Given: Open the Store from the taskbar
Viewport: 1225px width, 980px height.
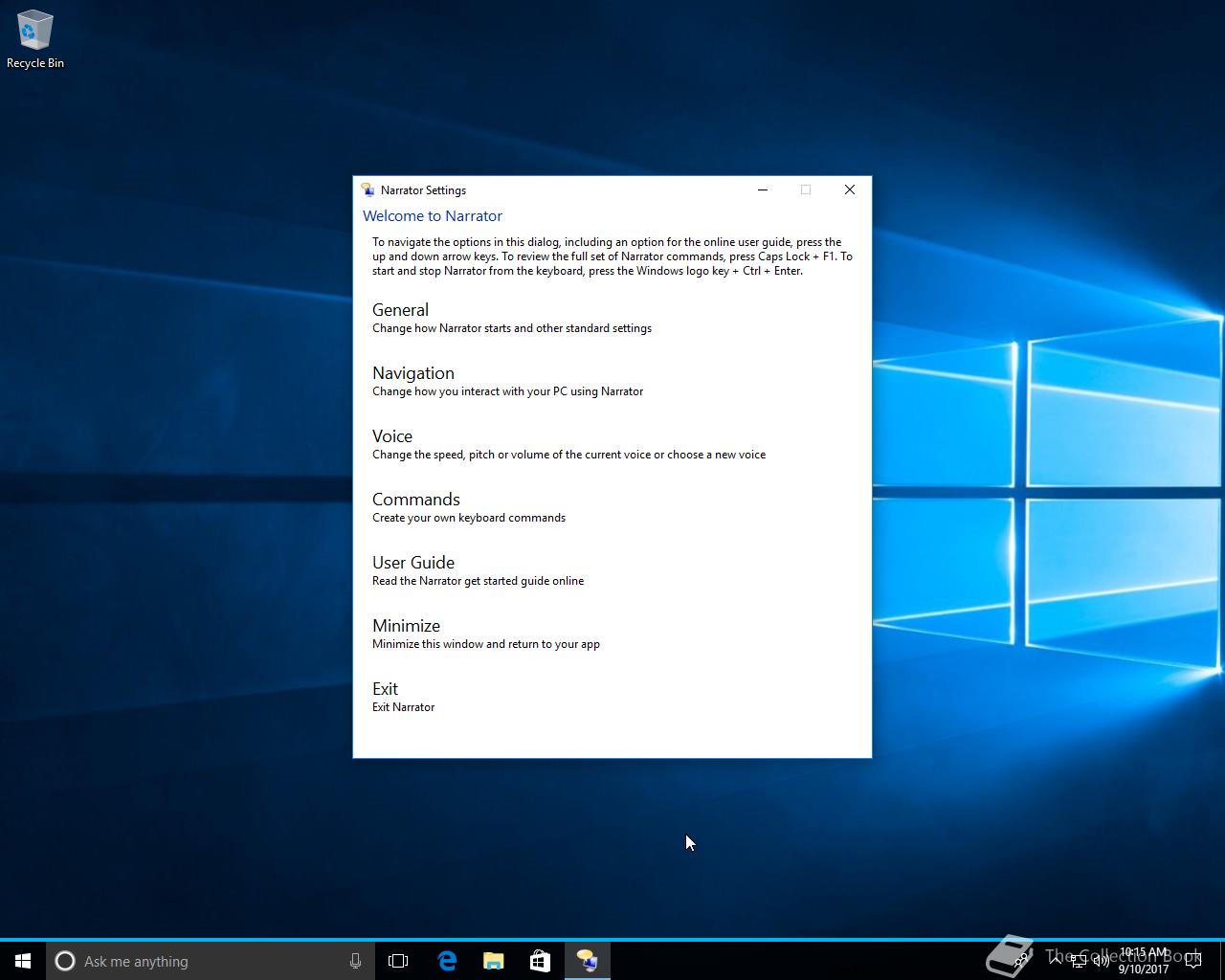Looking at the screenshot, I should [540, 961].
